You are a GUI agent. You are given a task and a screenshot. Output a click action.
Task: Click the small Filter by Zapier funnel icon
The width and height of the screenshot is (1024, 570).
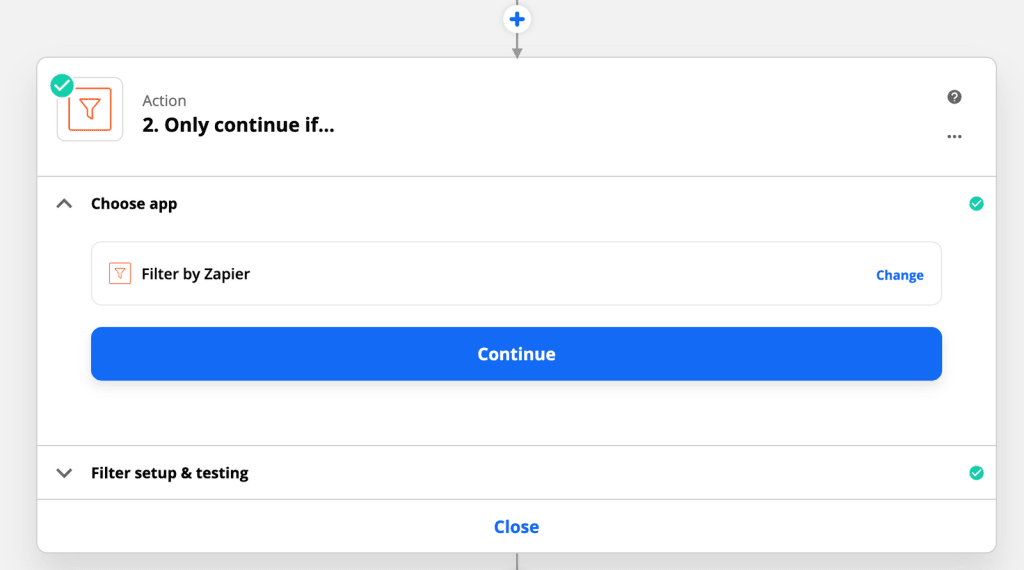click(x=120, y=274)
